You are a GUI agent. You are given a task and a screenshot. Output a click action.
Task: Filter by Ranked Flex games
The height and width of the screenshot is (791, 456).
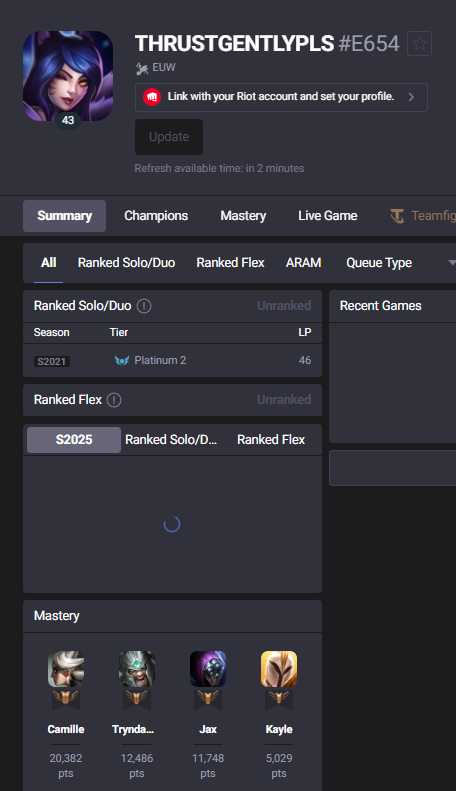(x=231, y=263)
